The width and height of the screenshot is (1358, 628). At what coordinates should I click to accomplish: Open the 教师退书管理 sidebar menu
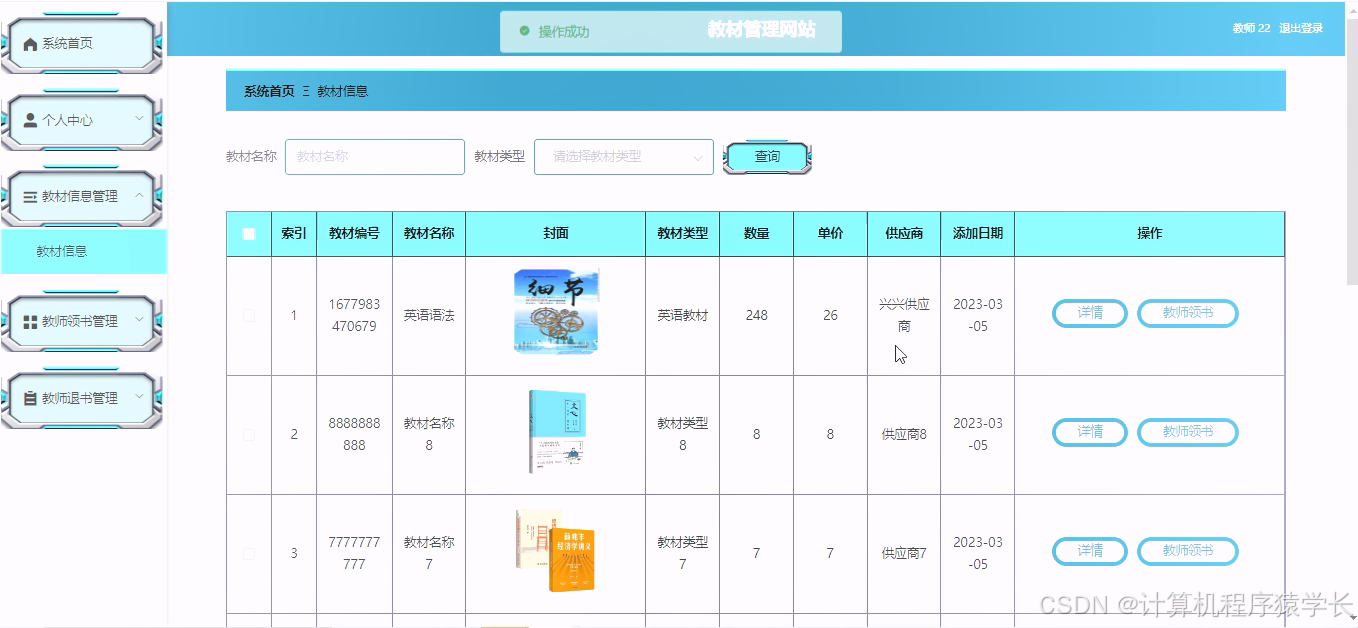[x=81, y=398]
